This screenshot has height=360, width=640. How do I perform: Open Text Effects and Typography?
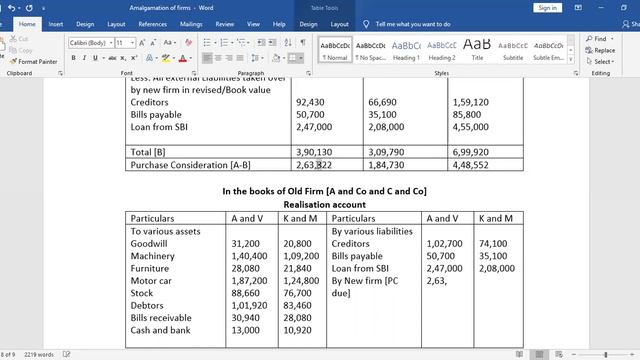(x=149, y=58)
